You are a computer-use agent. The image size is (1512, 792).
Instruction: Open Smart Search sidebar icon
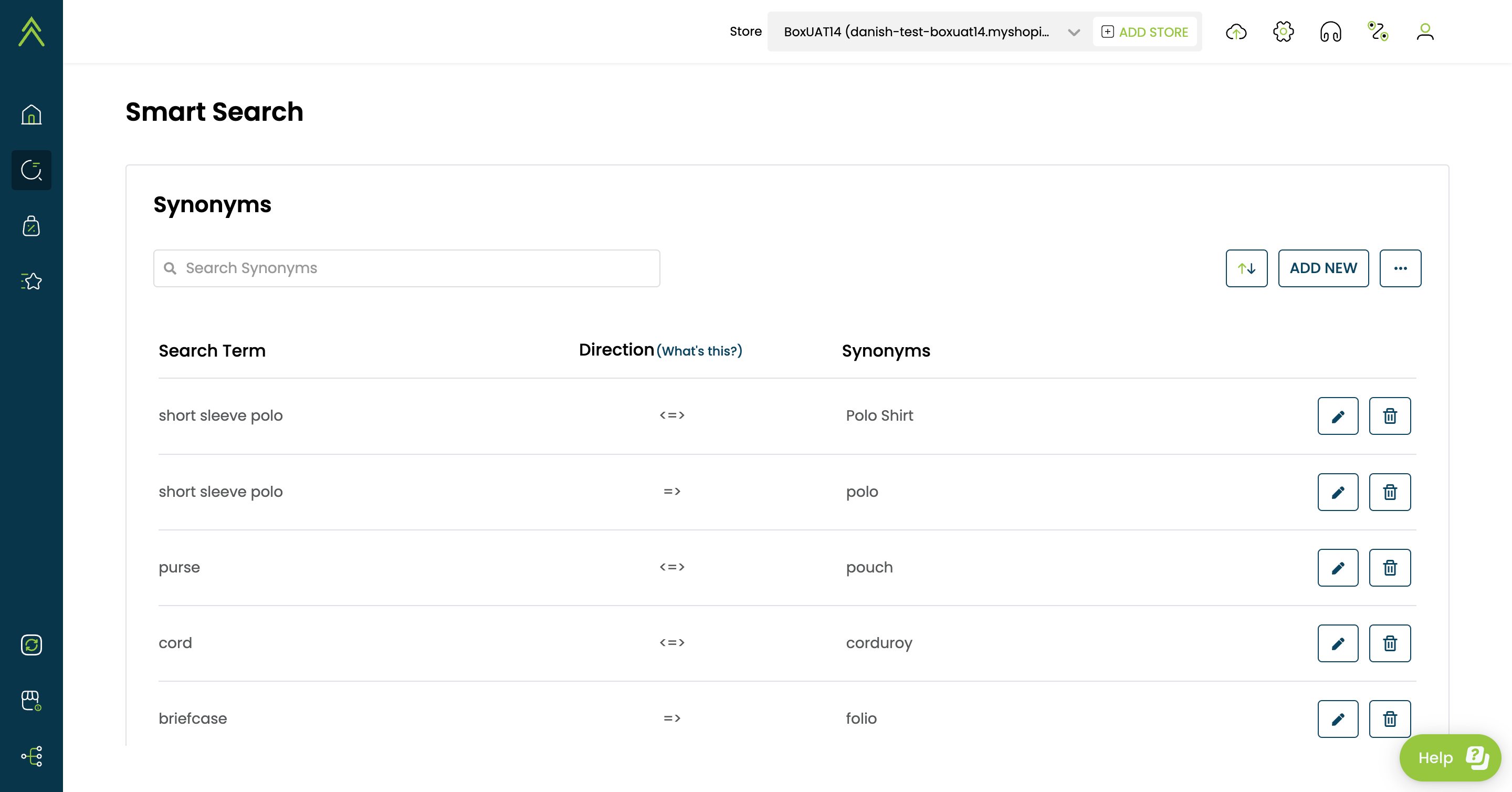click(31, 170)
